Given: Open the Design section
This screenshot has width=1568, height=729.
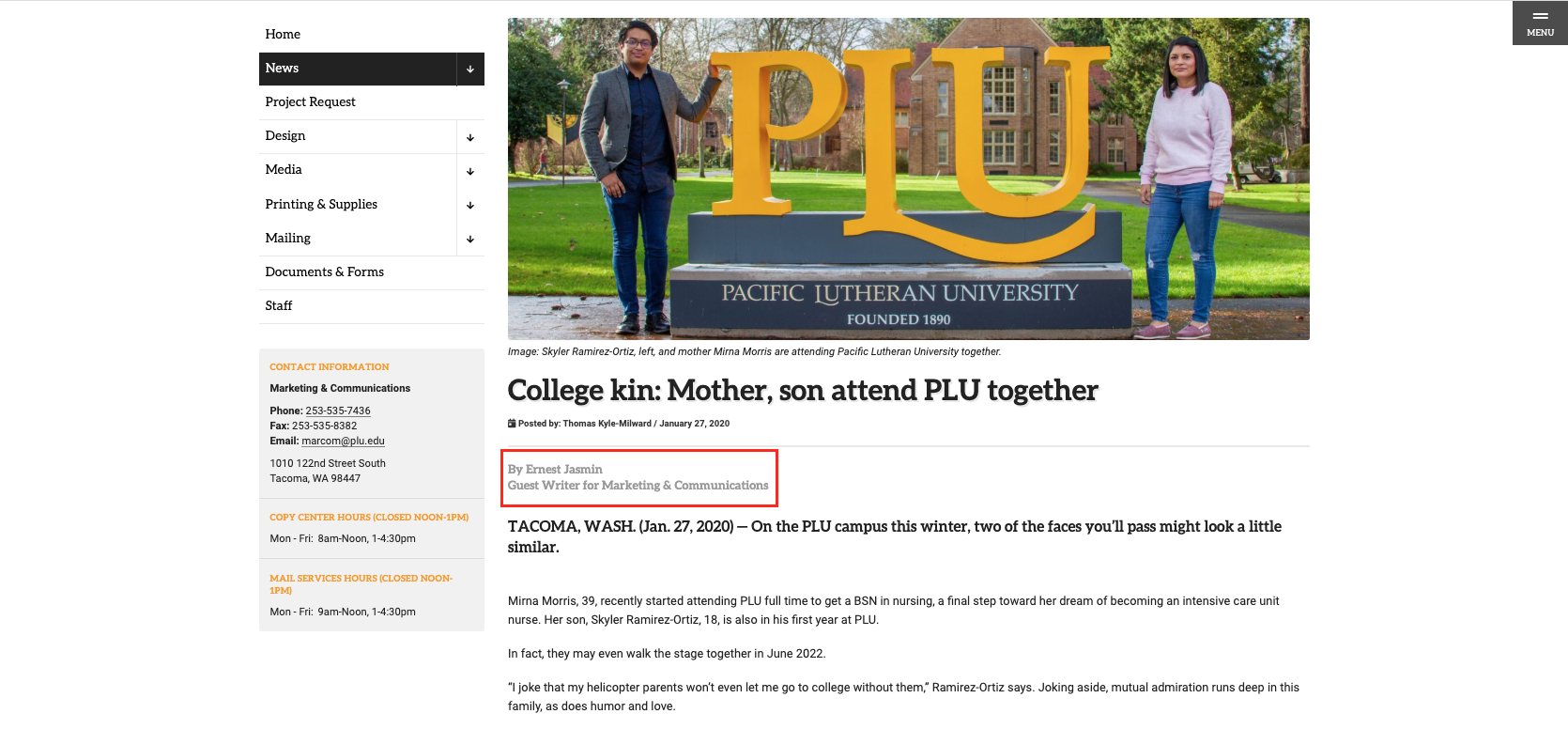Looking at the screenshot, I should (285, 135).
